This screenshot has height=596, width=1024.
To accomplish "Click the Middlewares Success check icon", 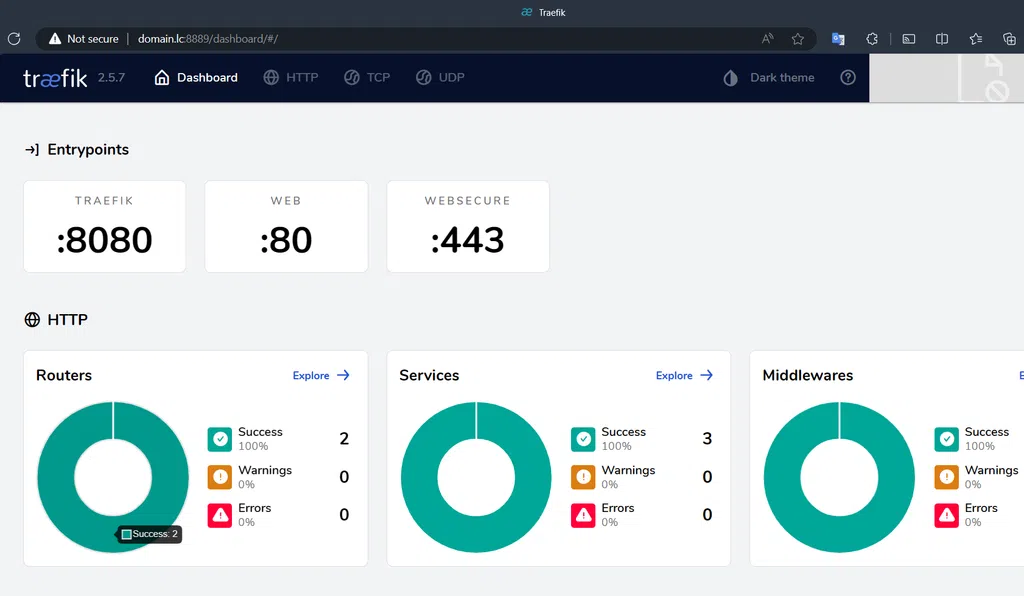I will pos(946,439).
